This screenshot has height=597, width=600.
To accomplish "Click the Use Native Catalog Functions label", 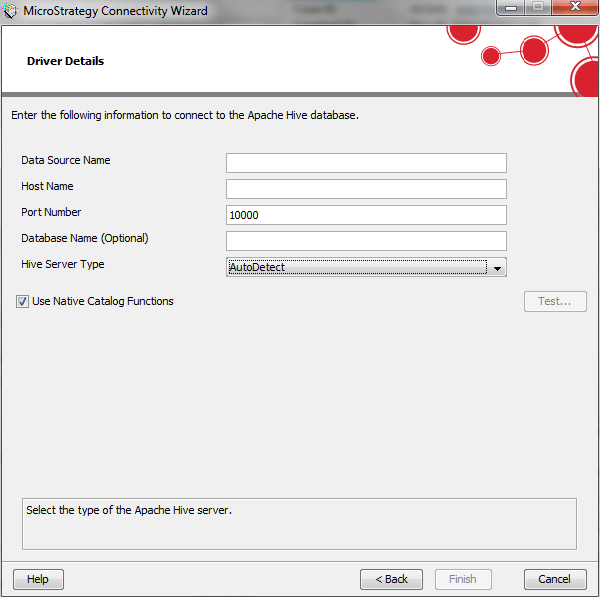I will [x=102, y=301].
